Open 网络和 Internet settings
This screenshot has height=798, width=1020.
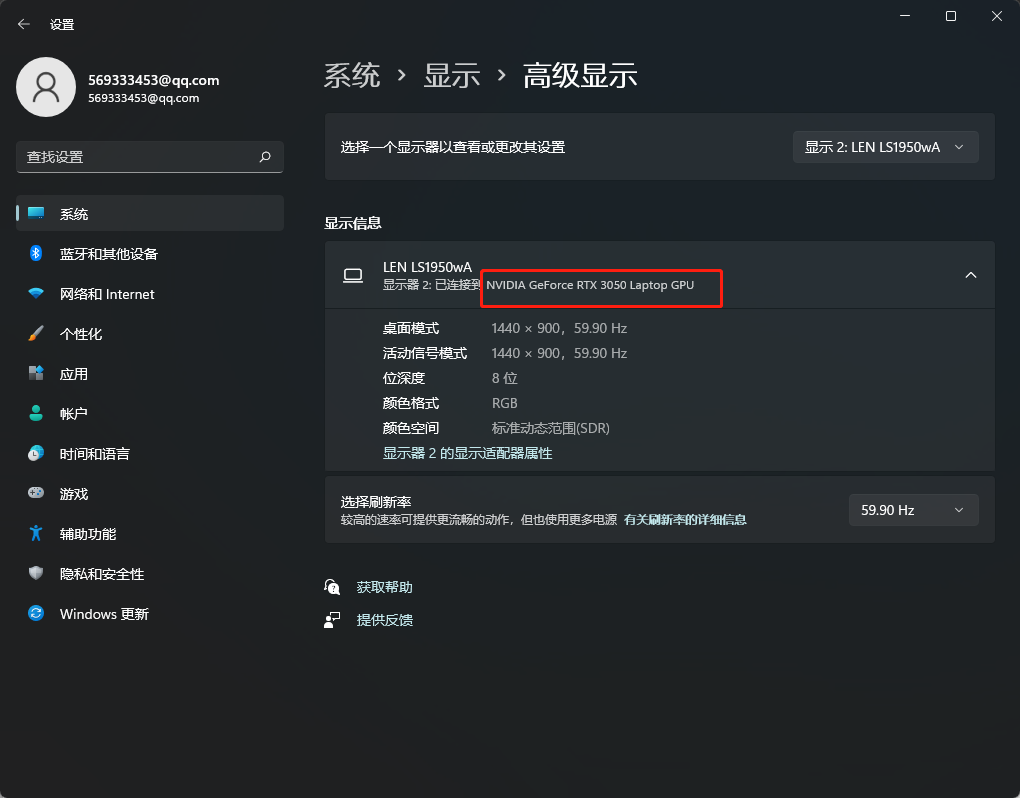(150, 294)
